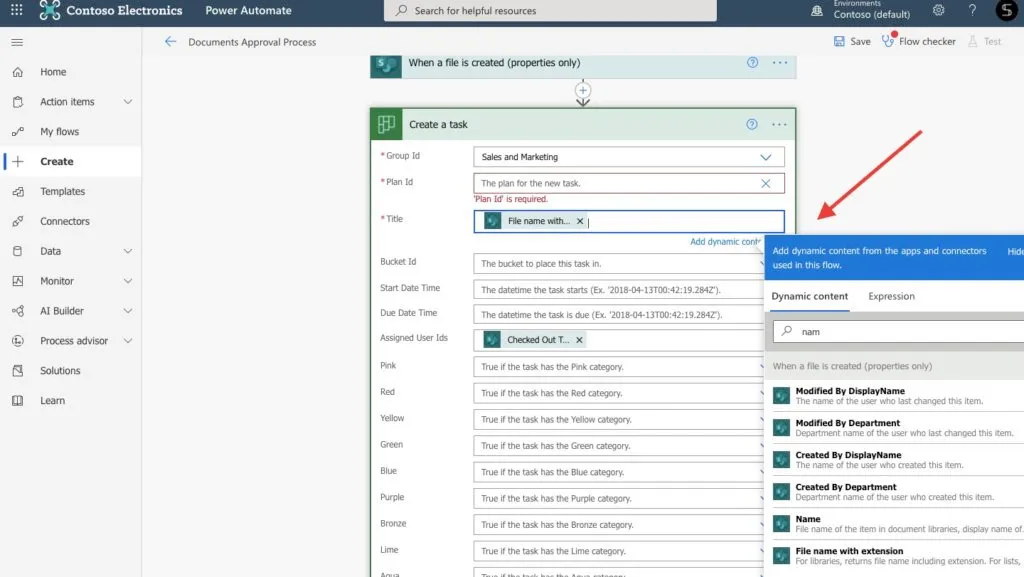1024x577 pixels.
Task: Open Yellow category dropdown
Action: point(618,420)
